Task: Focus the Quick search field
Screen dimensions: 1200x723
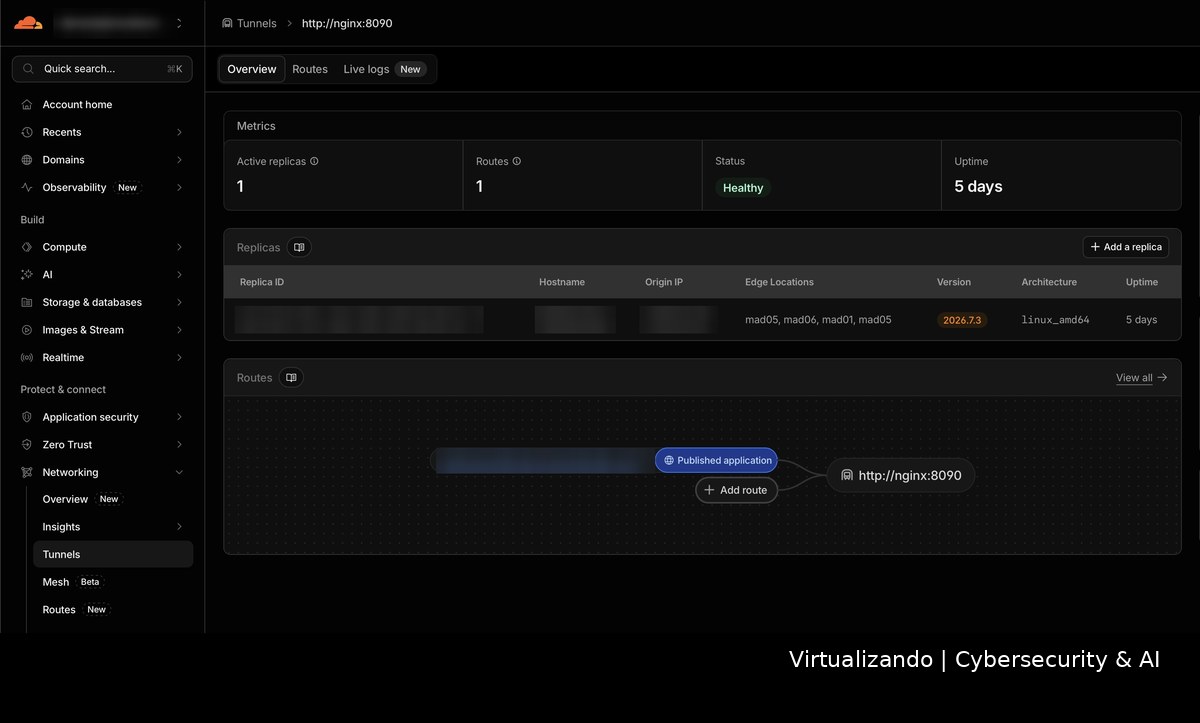Action: (102, 69)
